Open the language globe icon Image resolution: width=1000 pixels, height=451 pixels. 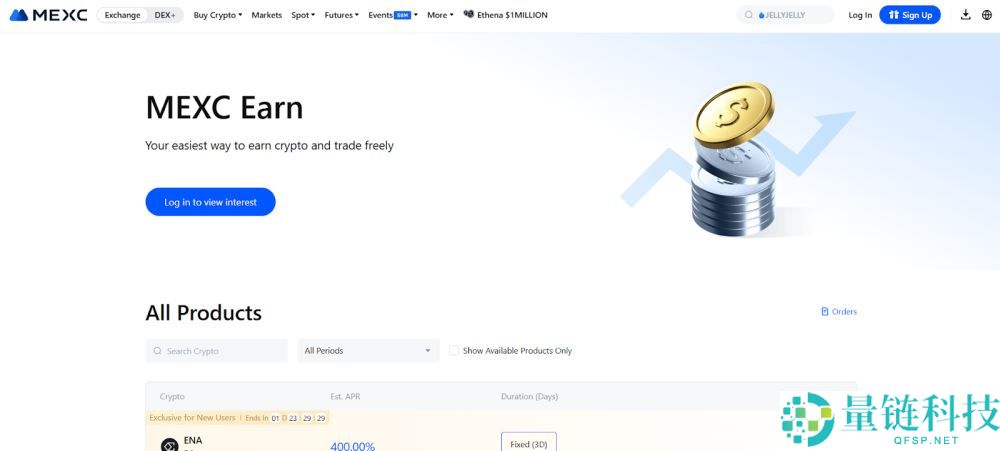pyautogui.click(x=986, y=15)
